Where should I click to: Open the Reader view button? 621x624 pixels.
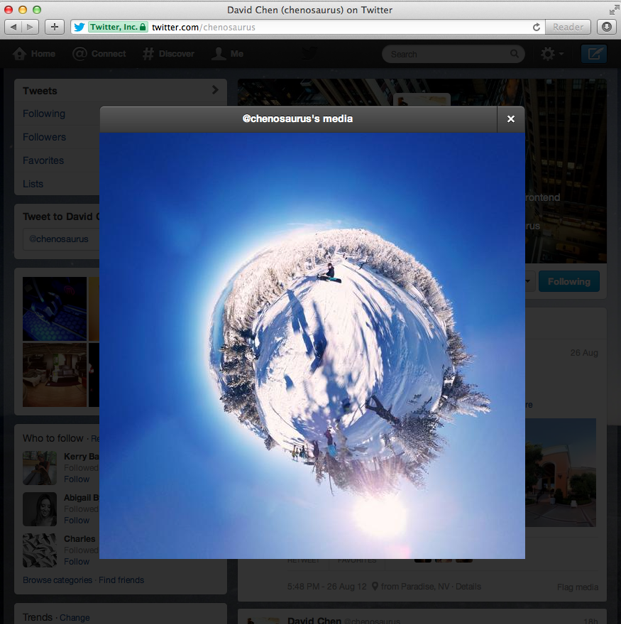click(x=568, y=27)
